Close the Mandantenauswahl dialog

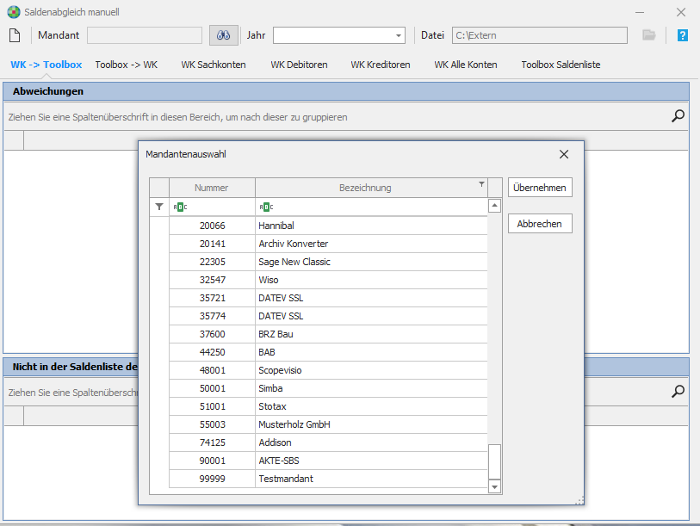pos(564,154)
